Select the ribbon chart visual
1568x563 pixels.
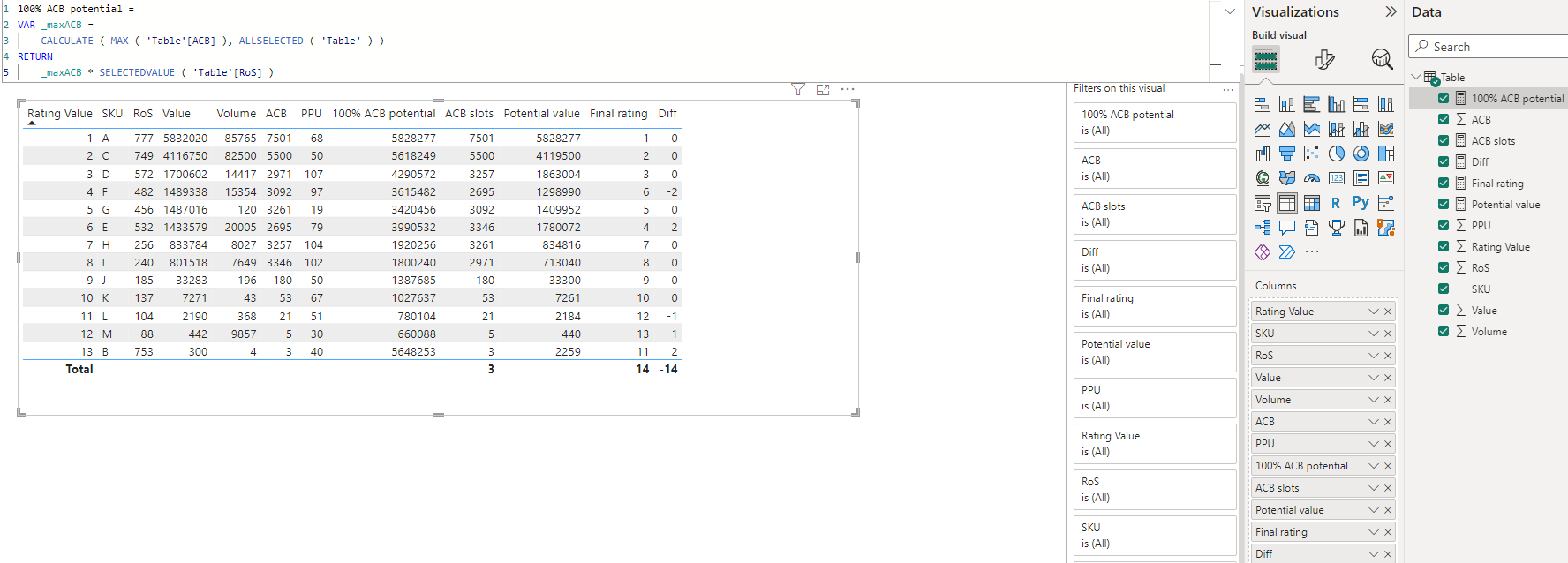coord(1386,130)
